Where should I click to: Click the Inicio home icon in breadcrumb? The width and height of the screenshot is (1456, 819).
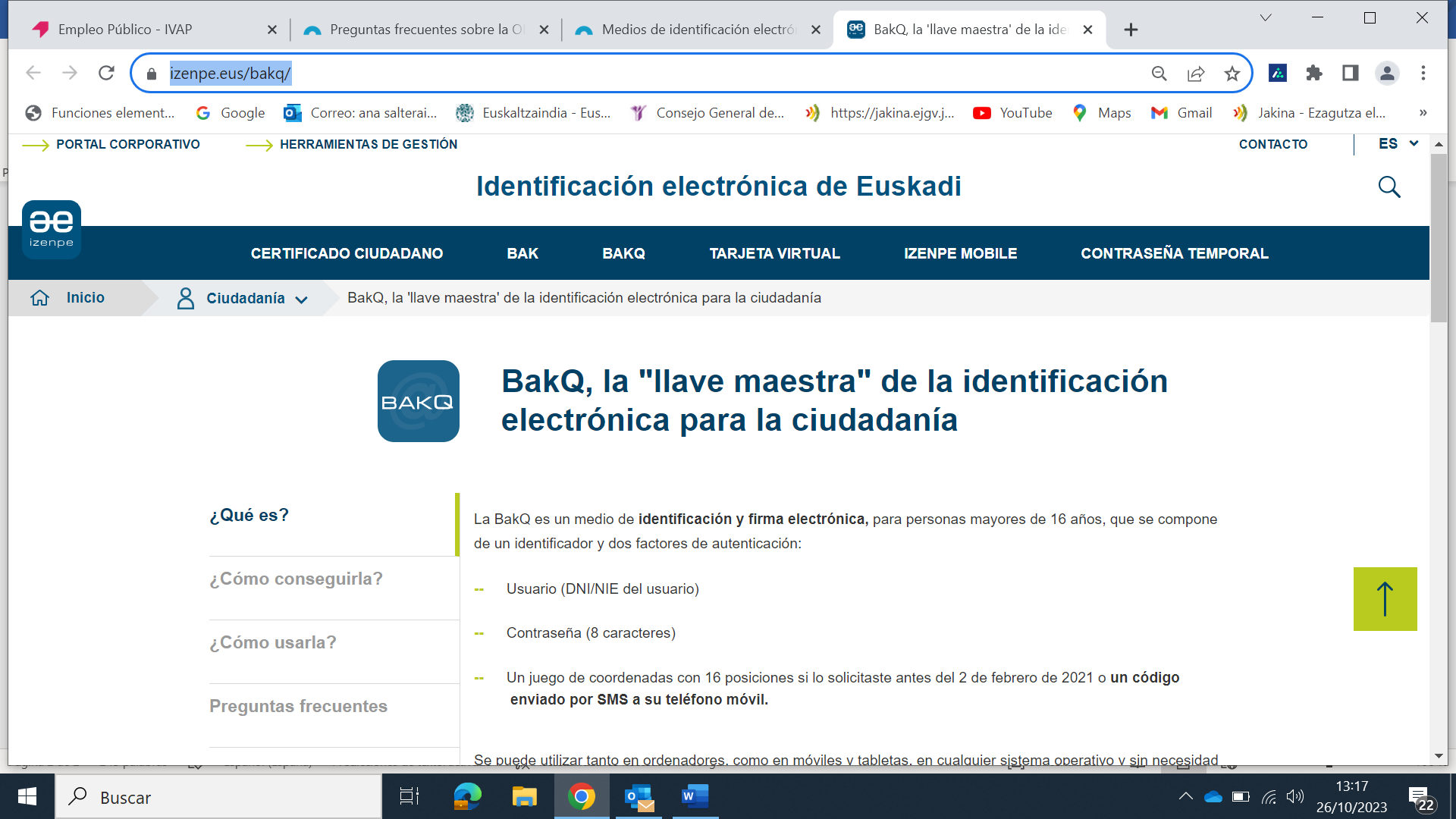coord(40,298)
